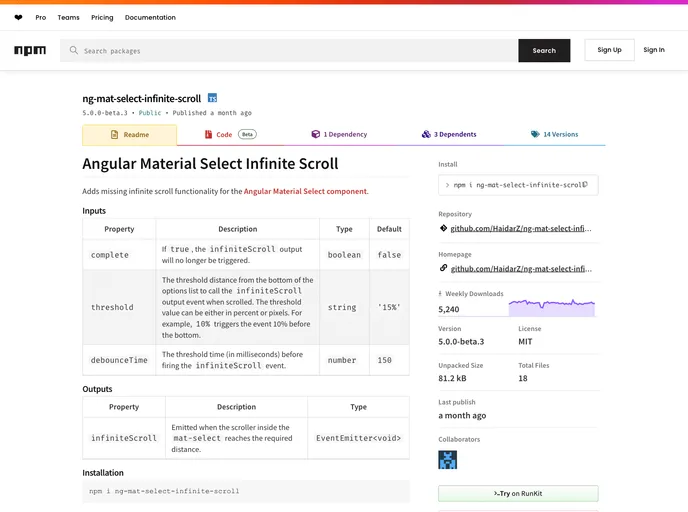Click the homepage chain link icon
The width and height of the screenshot is (688, 512).
(x=443, y=268)
